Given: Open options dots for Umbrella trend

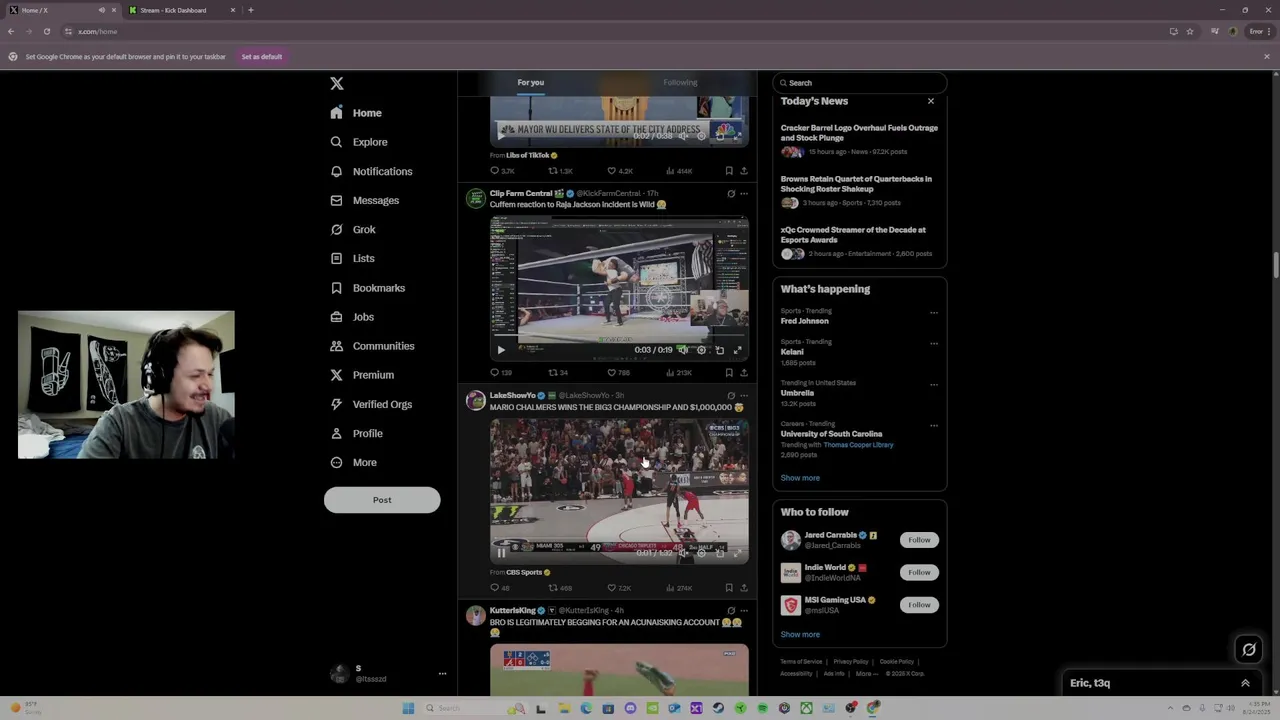Looking at the screenshot, I should [934, 384].
